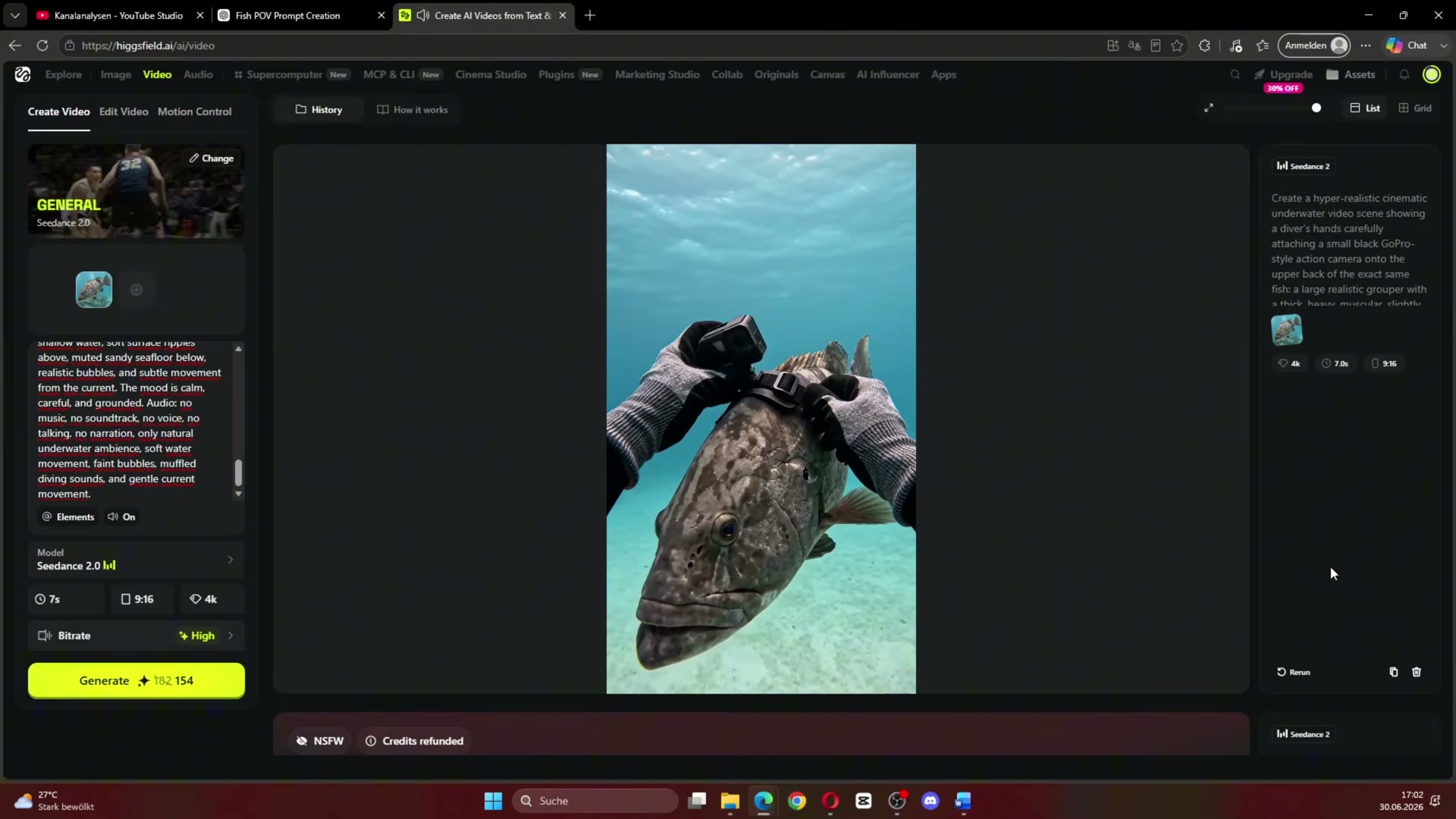Open the Audio section

198,74
